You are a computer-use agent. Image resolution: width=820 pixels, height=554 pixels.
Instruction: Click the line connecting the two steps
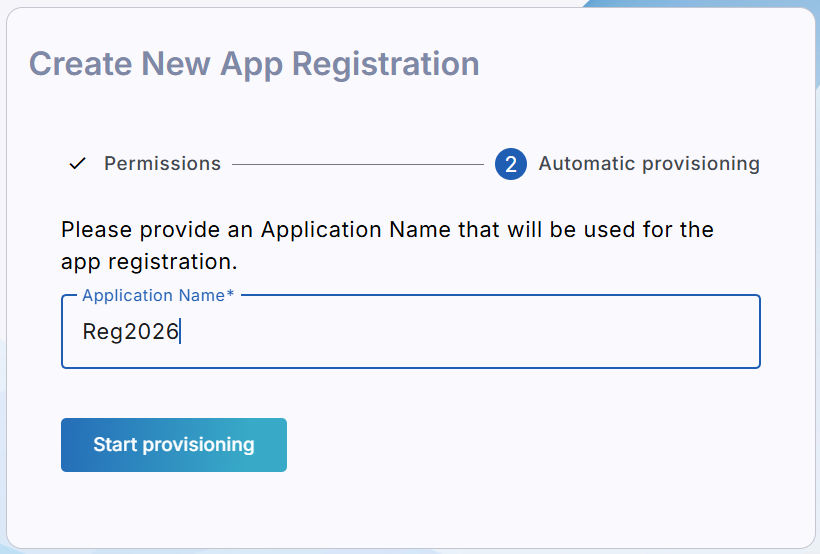click(x=357, y=164)
